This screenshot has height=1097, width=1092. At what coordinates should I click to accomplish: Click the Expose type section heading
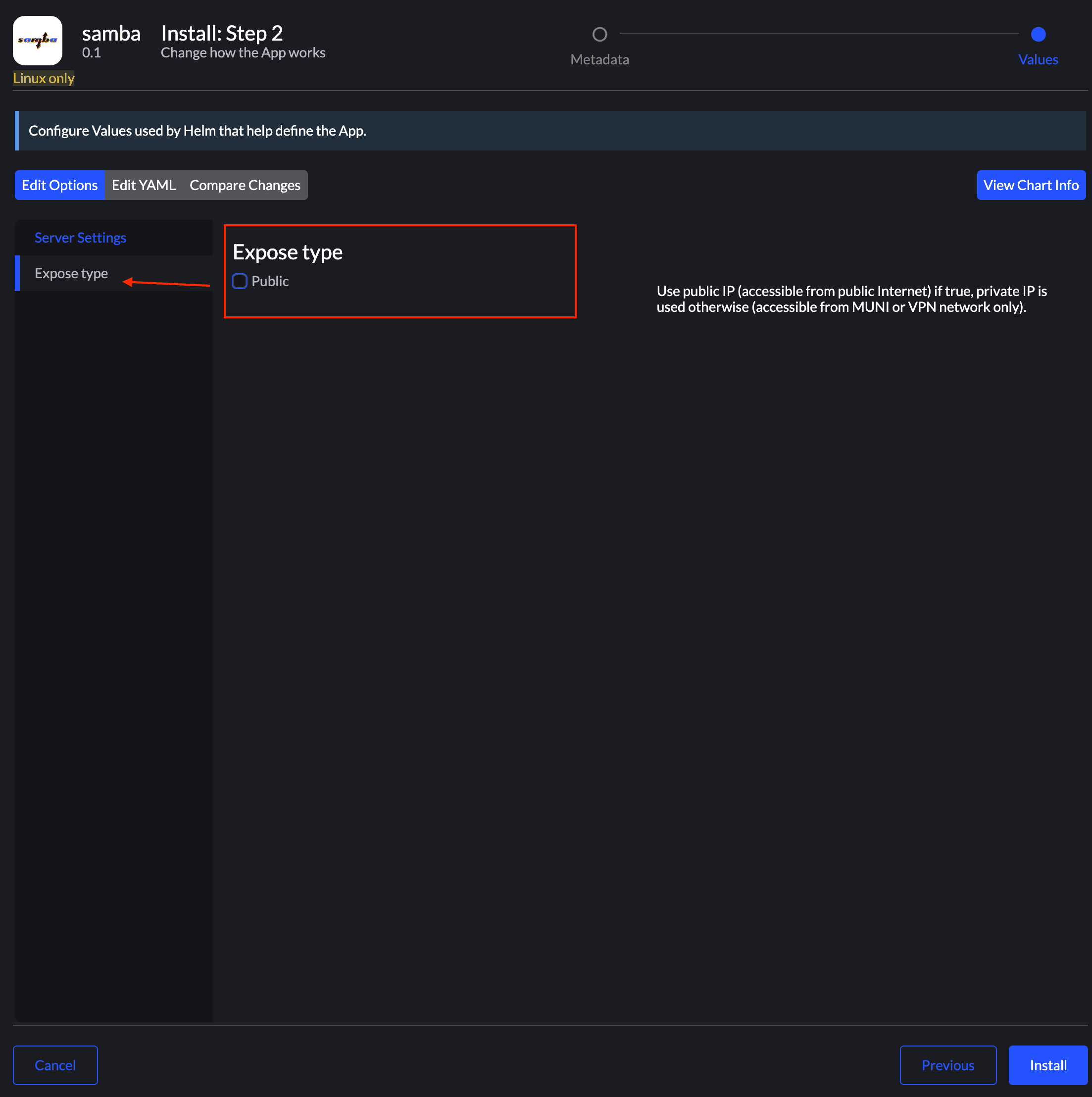point(287,252)
